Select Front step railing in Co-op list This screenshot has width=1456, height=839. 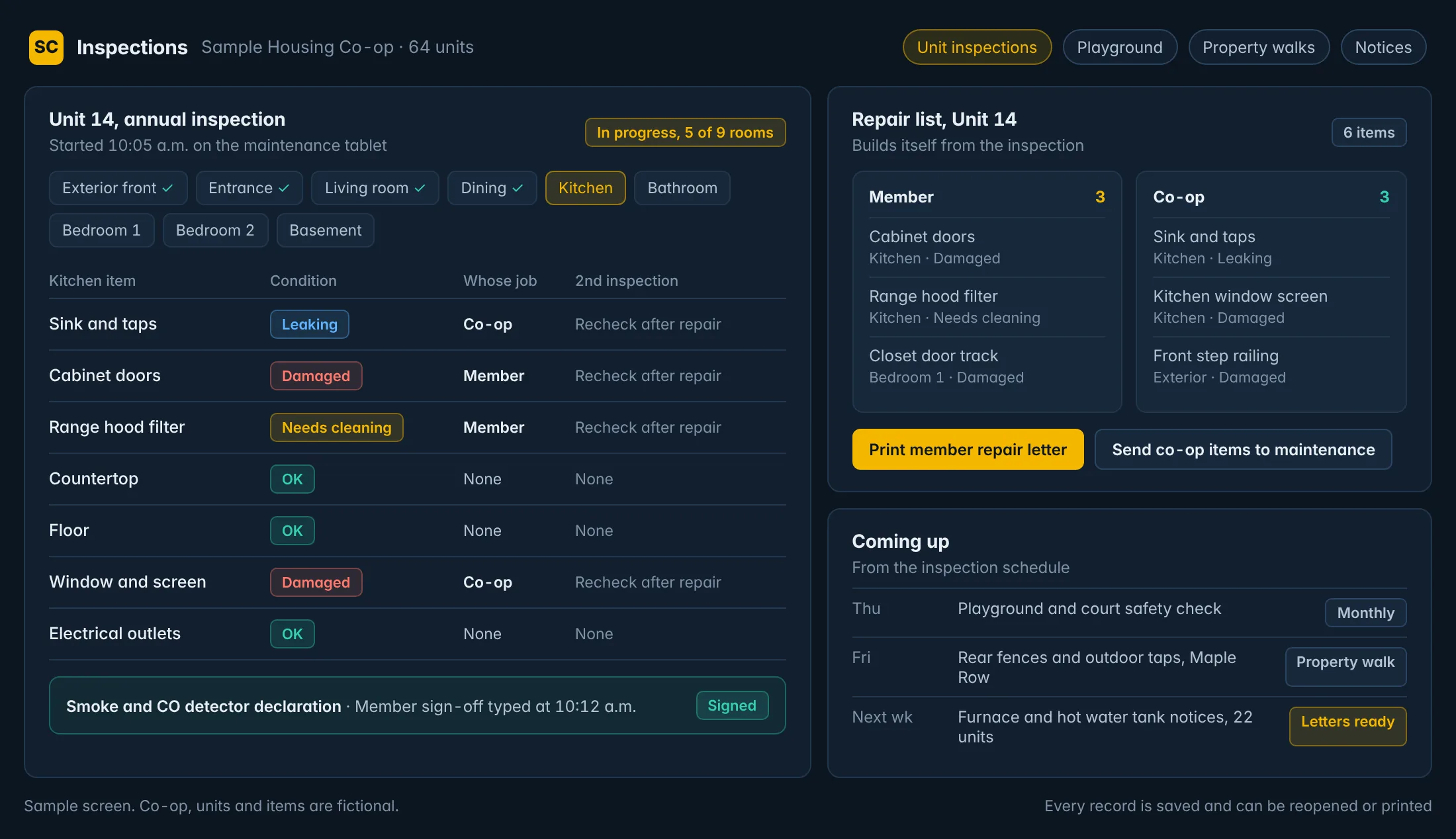pos(1271,366)
